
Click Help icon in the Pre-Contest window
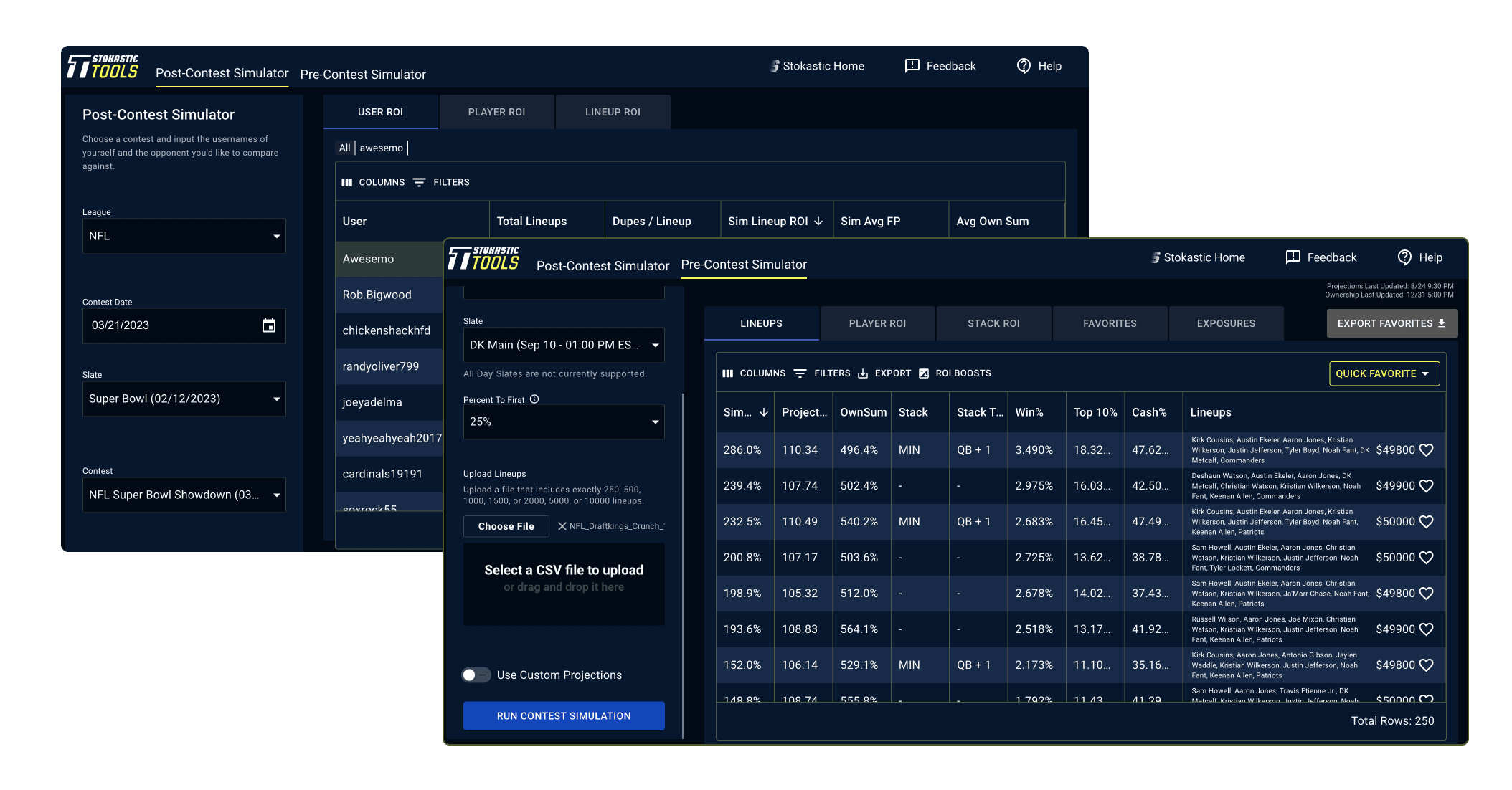1405,257
